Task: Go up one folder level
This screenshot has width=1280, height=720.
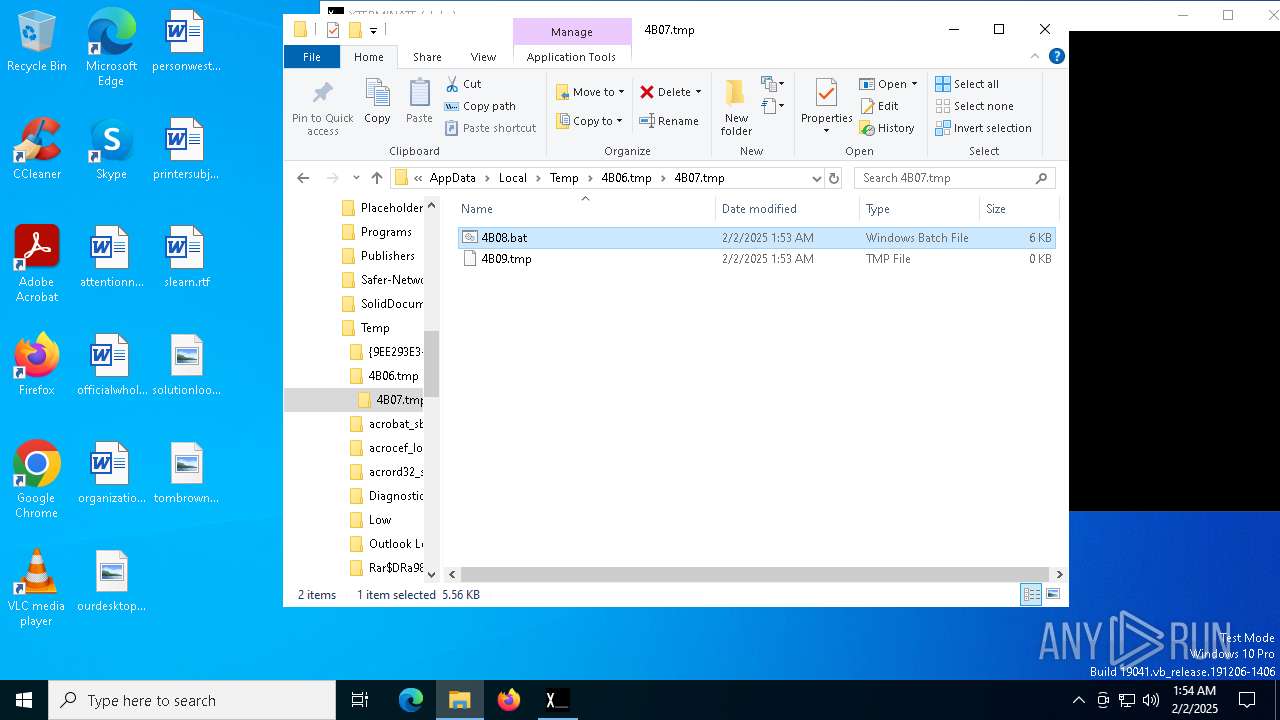Action: click(377, 178)
